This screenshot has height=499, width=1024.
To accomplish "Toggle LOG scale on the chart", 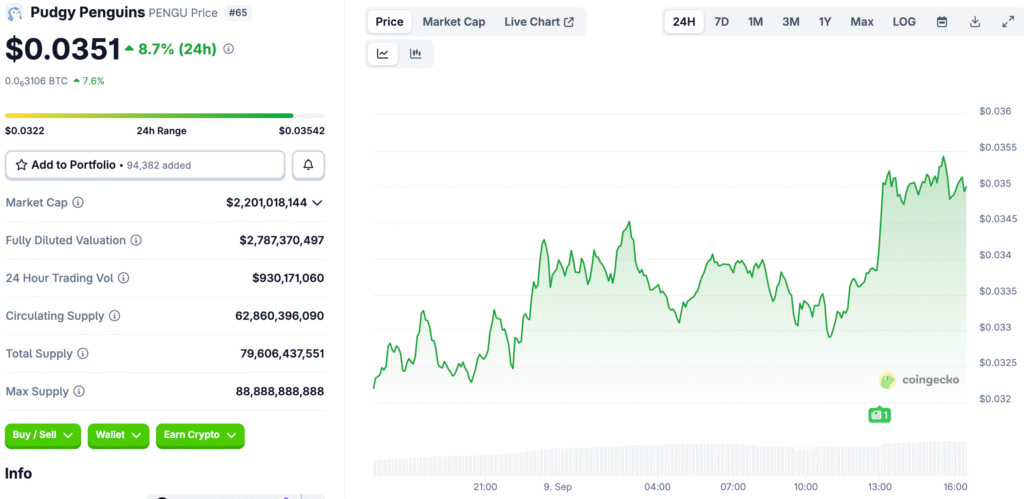I will coord(904,22).
